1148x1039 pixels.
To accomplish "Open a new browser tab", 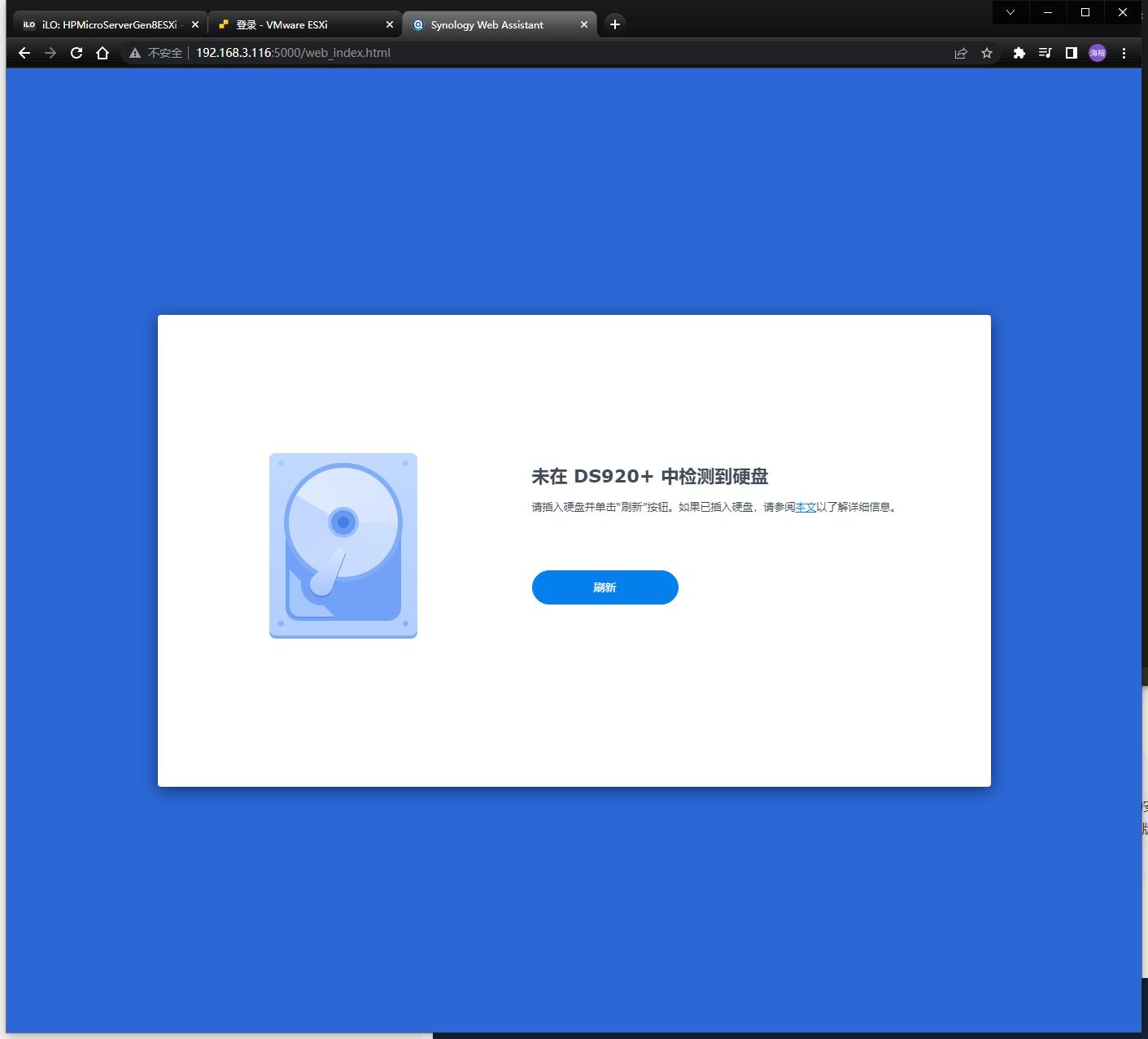I will click(614, 24).
